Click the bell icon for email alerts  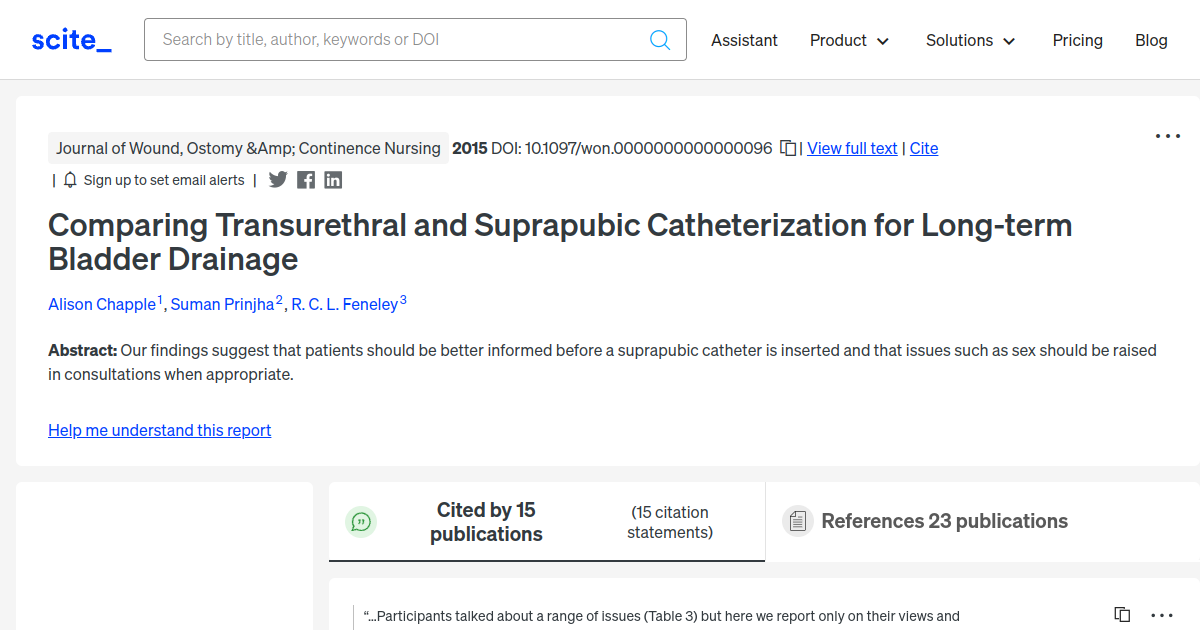pos(69,180)
